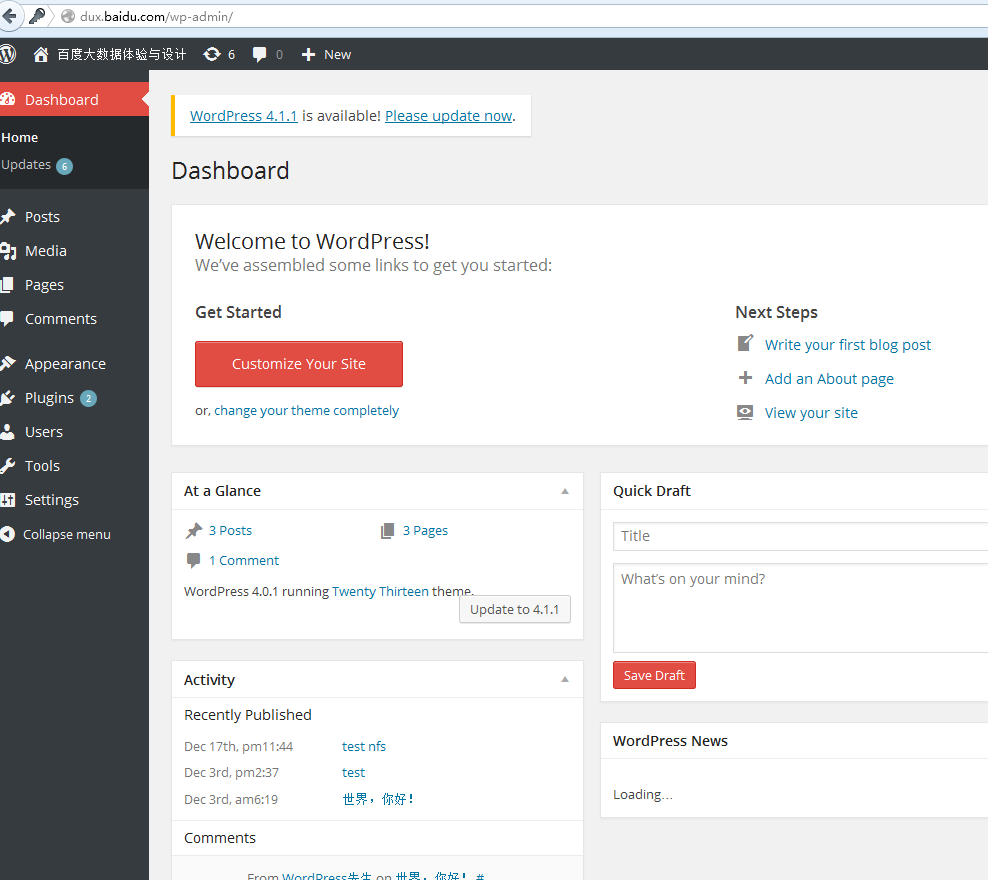
Task: Click the Posts pushpin icon in sidebar
Action: click(8, 217)
